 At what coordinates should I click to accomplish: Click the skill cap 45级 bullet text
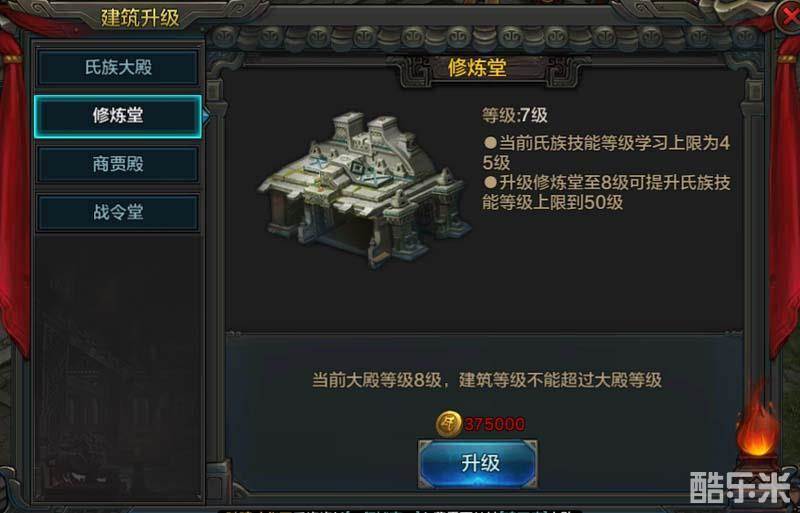[607, 153]
